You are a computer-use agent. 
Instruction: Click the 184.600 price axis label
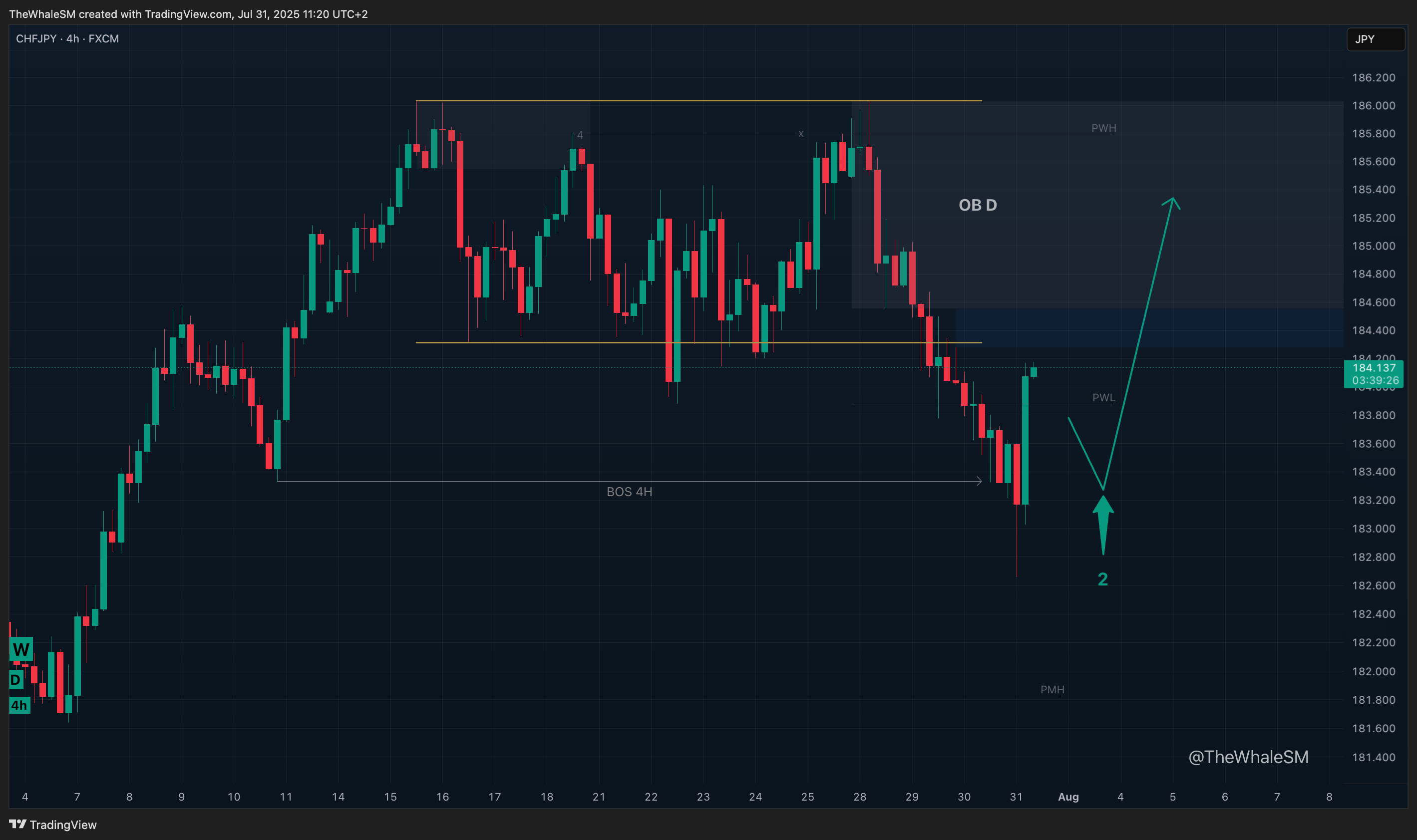(1374, 302)
